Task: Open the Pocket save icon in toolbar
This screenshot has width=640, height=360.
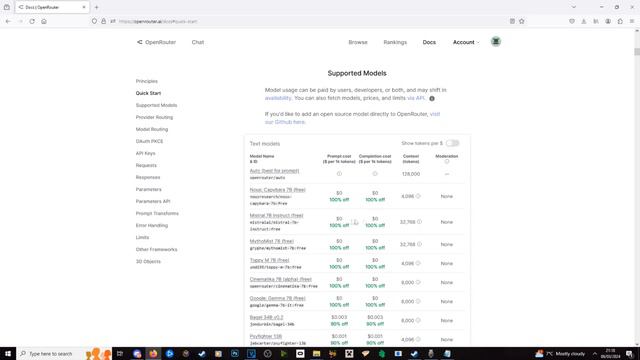Action: coord(572,21)
